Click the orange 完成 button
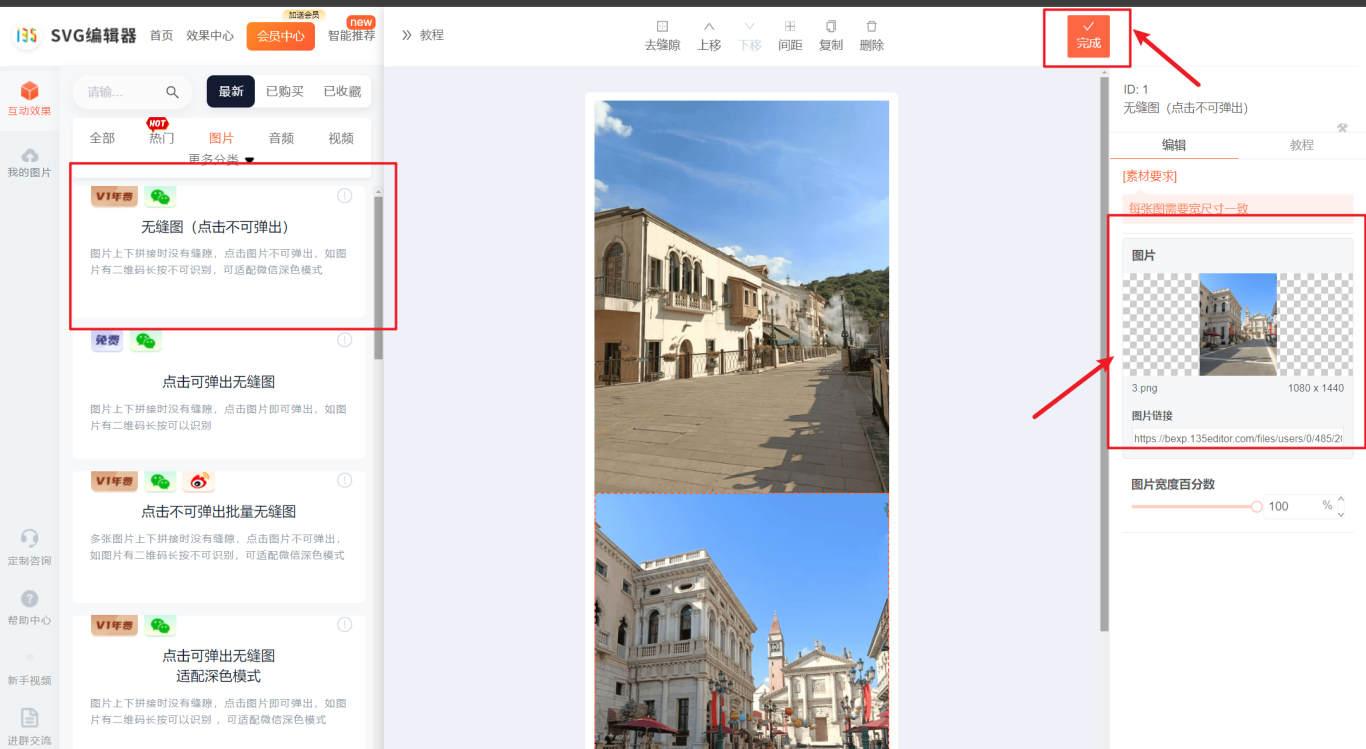The width and height of the screenshot is (1366, 749). (1088, 36)
